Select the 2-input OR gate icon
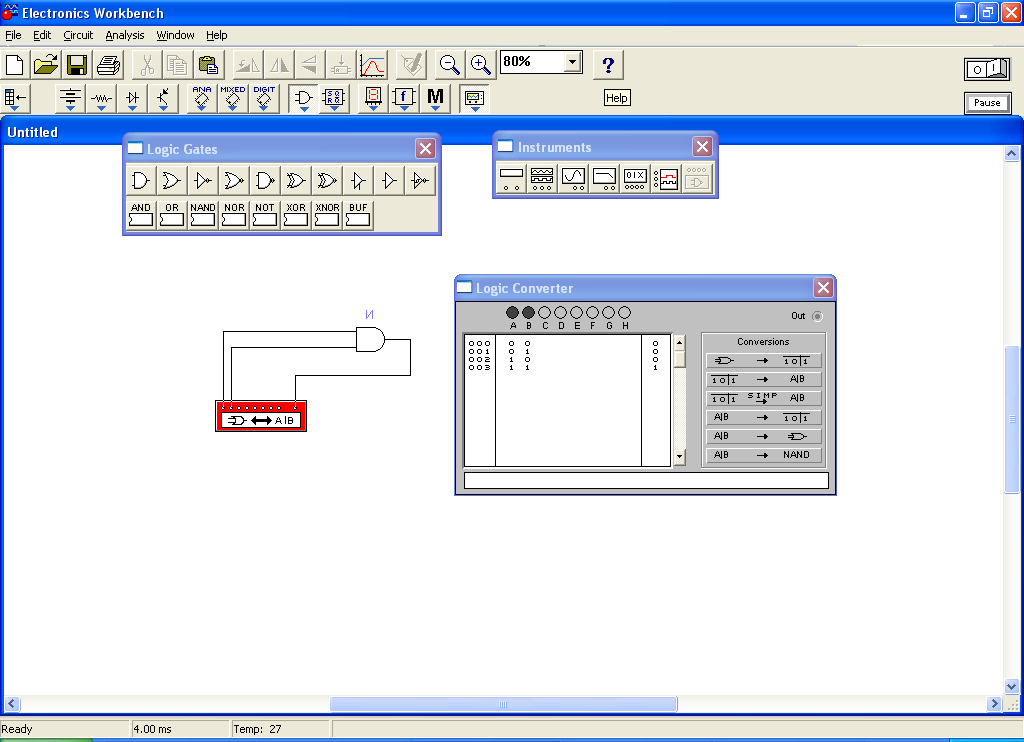The height and width of the screenshot is (742, 1024). [x=171, y=180]
